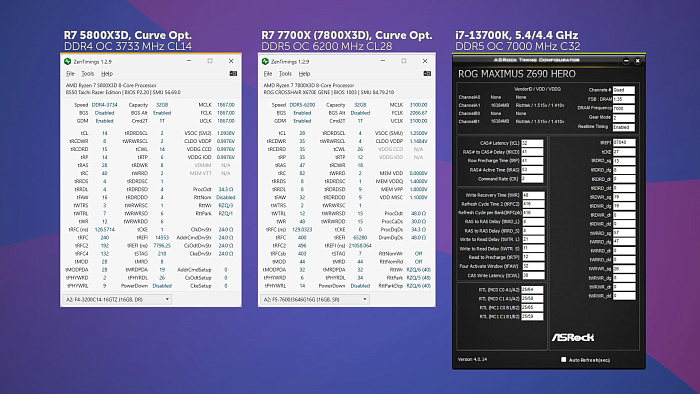The height and width of the screenshot is (394, 700).
Task: Click the Gear Mode value field
Action: (624, 118)
